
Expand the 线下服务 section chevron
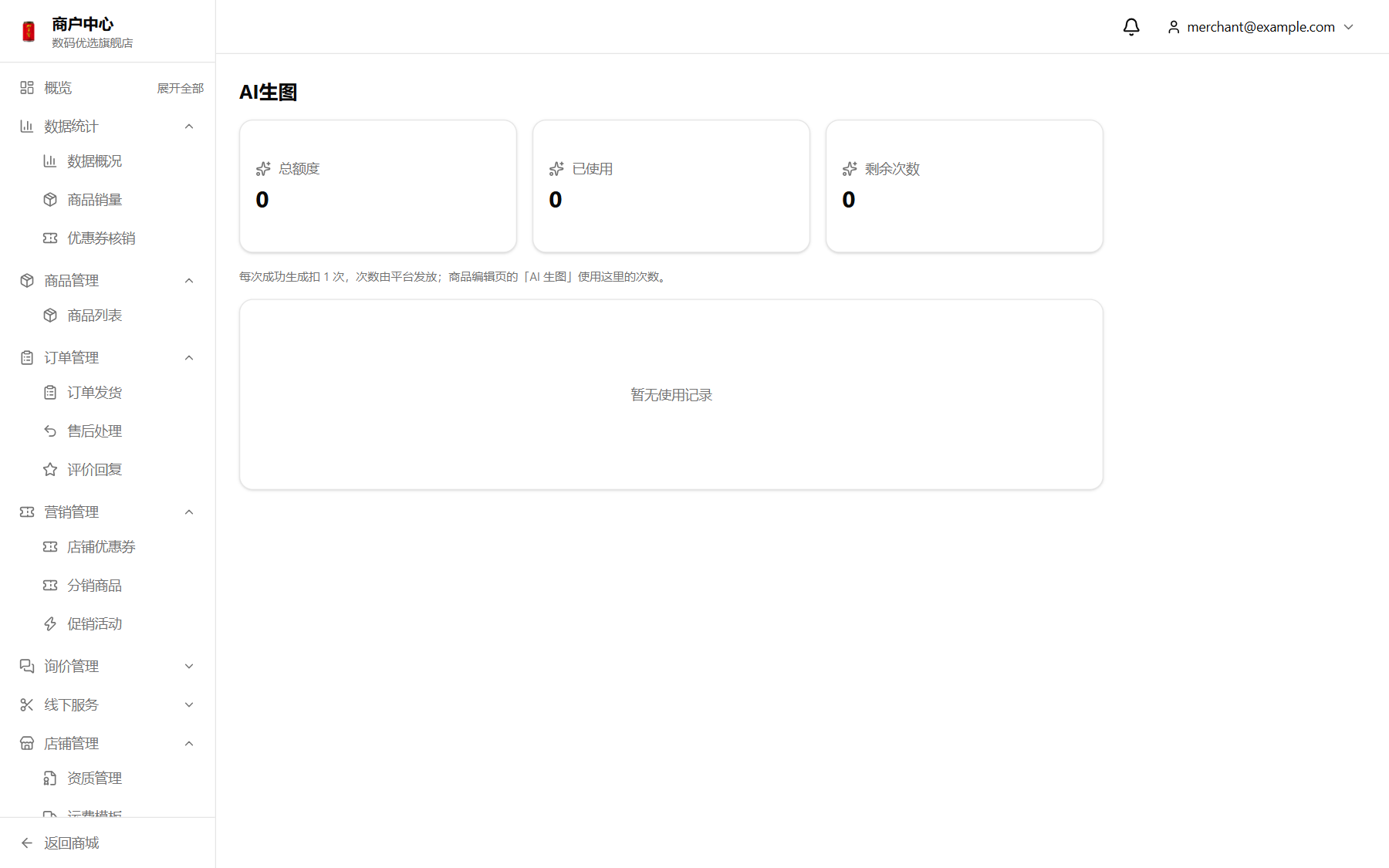point(189,705)
